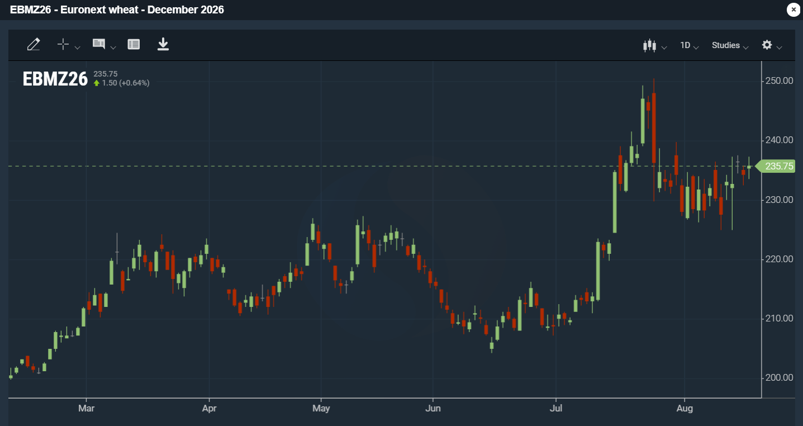Screen dimensions: 803x426
Task: Click the annotation callout tool icon
Action: (x=99, y=44)
